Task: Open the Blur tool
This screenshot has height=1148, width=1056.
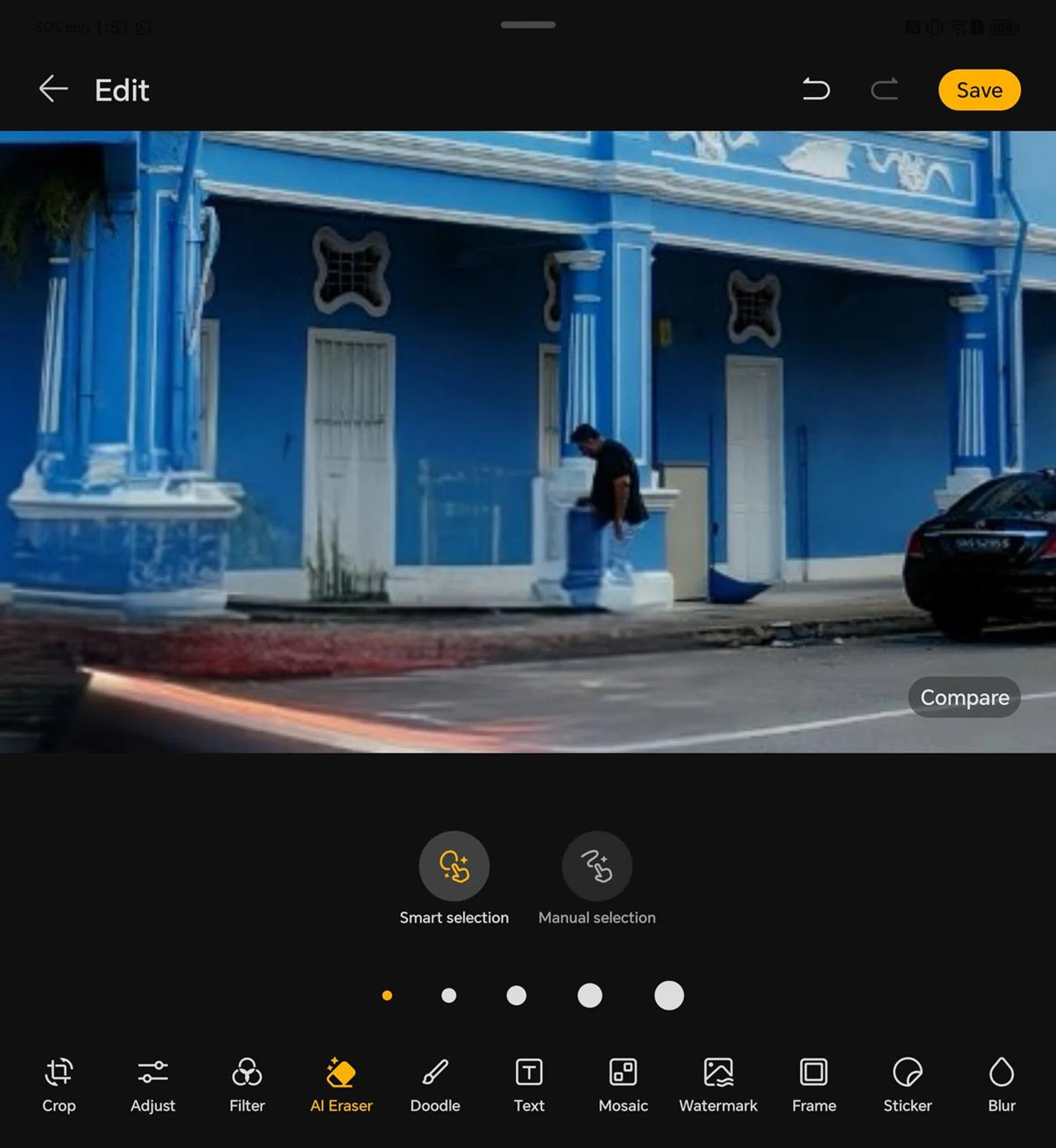Action: (1001, 1084)
